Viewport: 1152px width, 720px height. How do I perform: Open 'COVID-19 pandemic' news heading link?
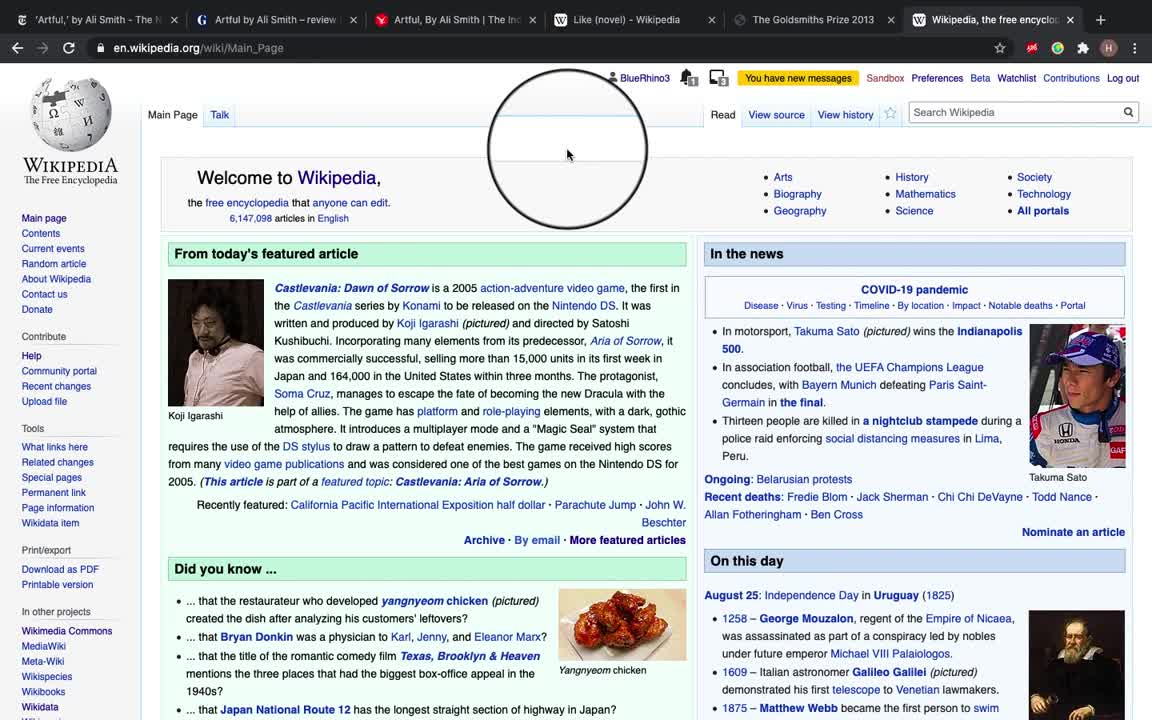(914, 289)
